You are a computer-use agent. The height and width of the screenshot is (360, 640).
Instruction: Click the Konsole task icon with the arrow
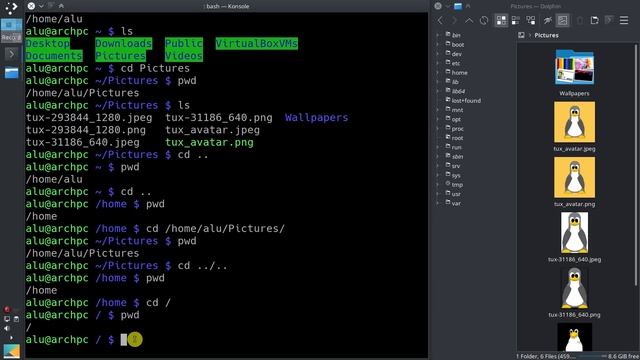pyautogui.click(x=11, y=54)
